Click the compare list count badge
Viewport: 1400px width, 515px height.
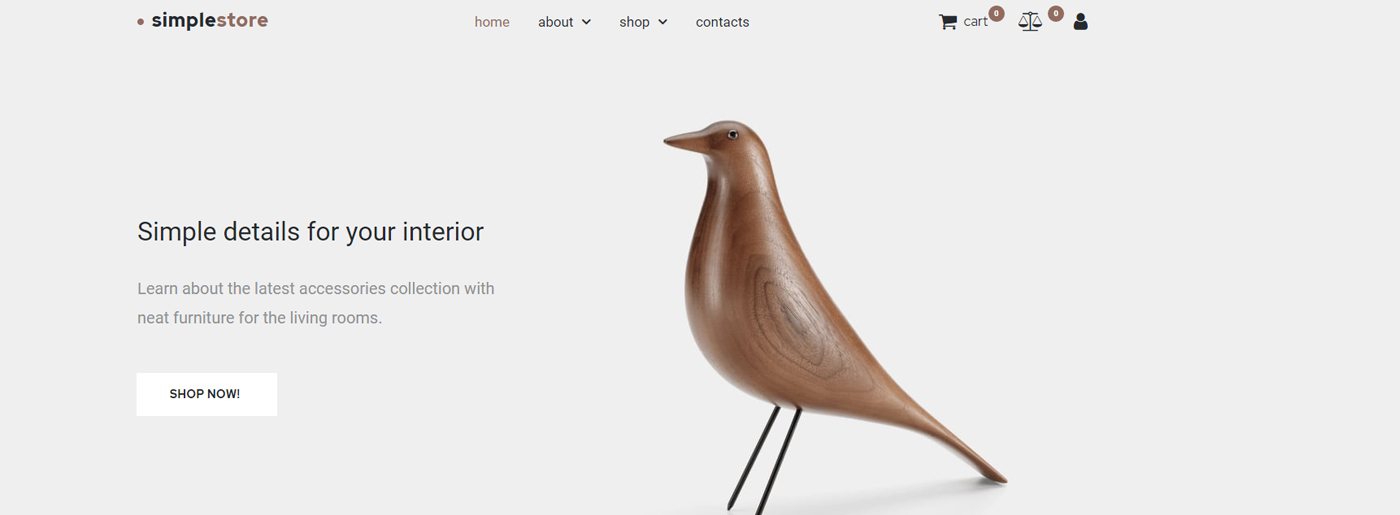click(x=1056, y=13)
